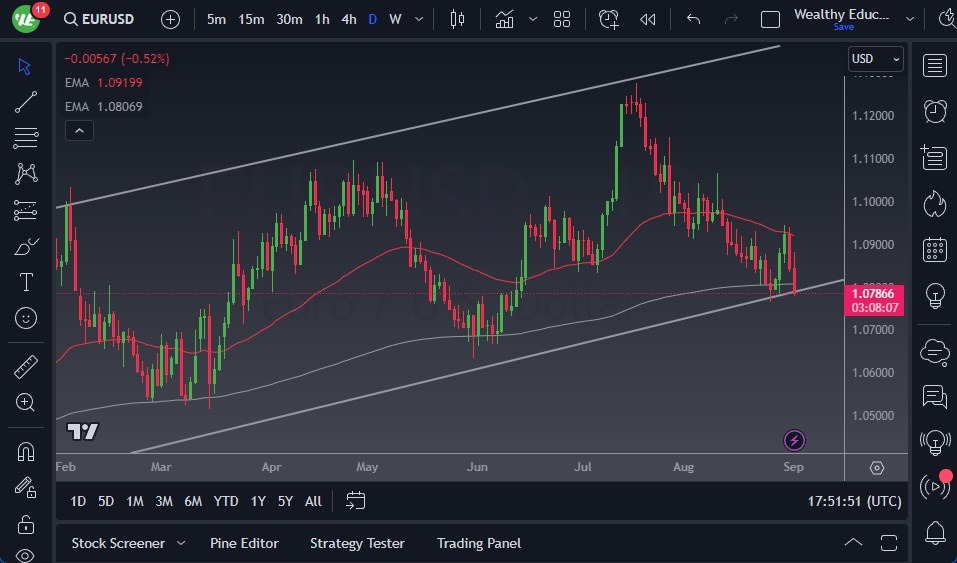Open chart settings gear icon
Screen dimensions: 957x563
(877, 468)
